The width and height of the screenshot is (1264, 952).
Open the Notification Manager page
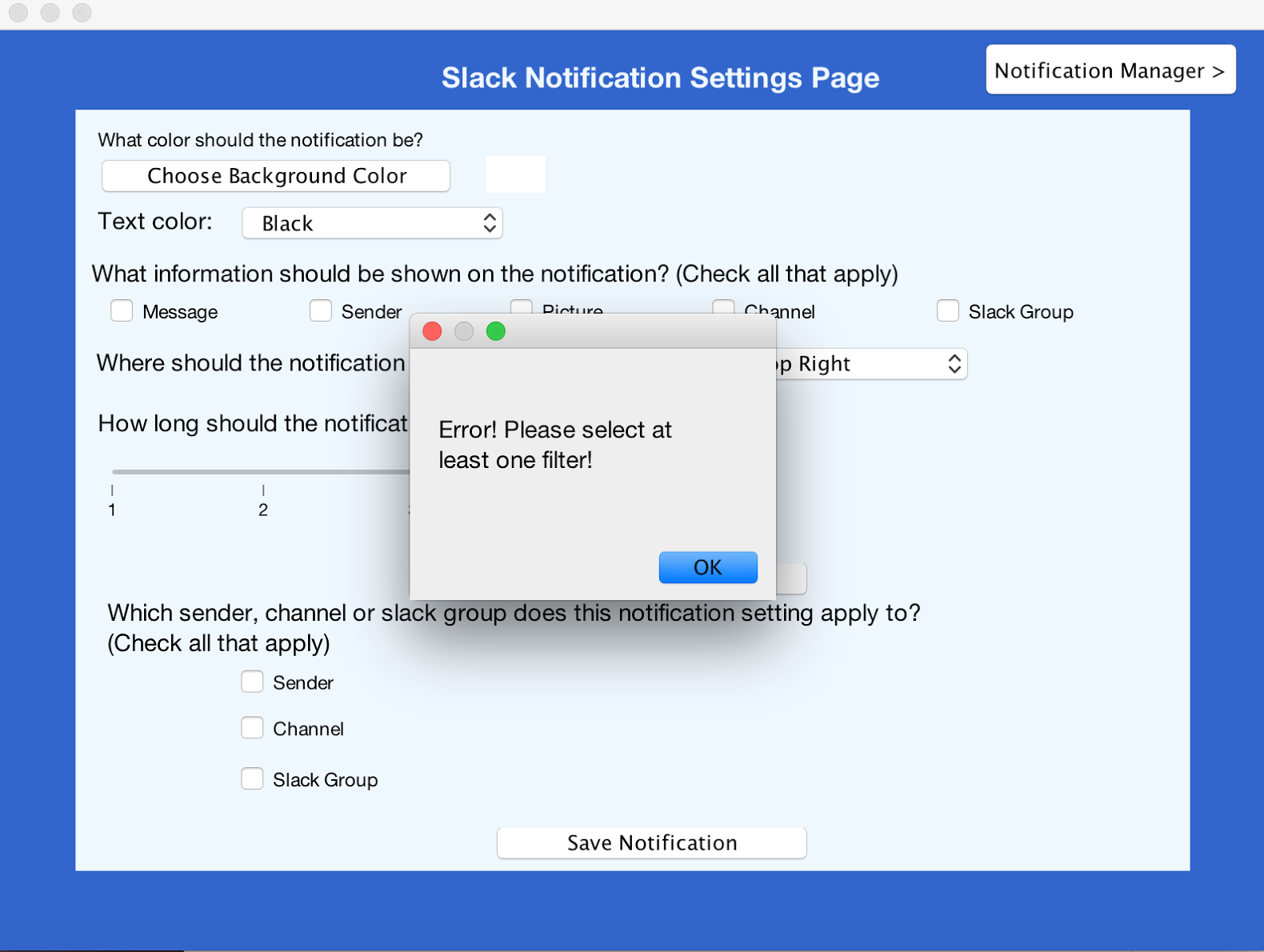1110,70
